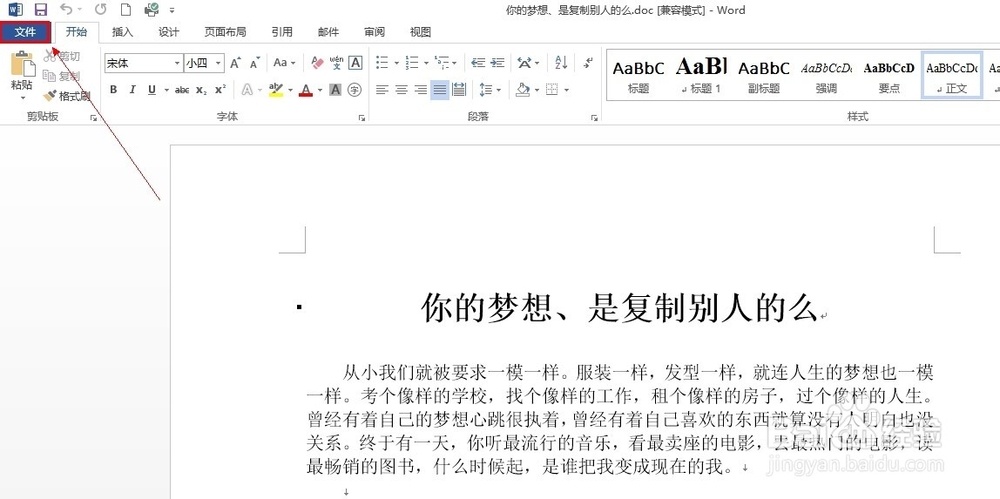
Task: Center the paragraph
Action: pyautogui.click(x=401, y=90)
